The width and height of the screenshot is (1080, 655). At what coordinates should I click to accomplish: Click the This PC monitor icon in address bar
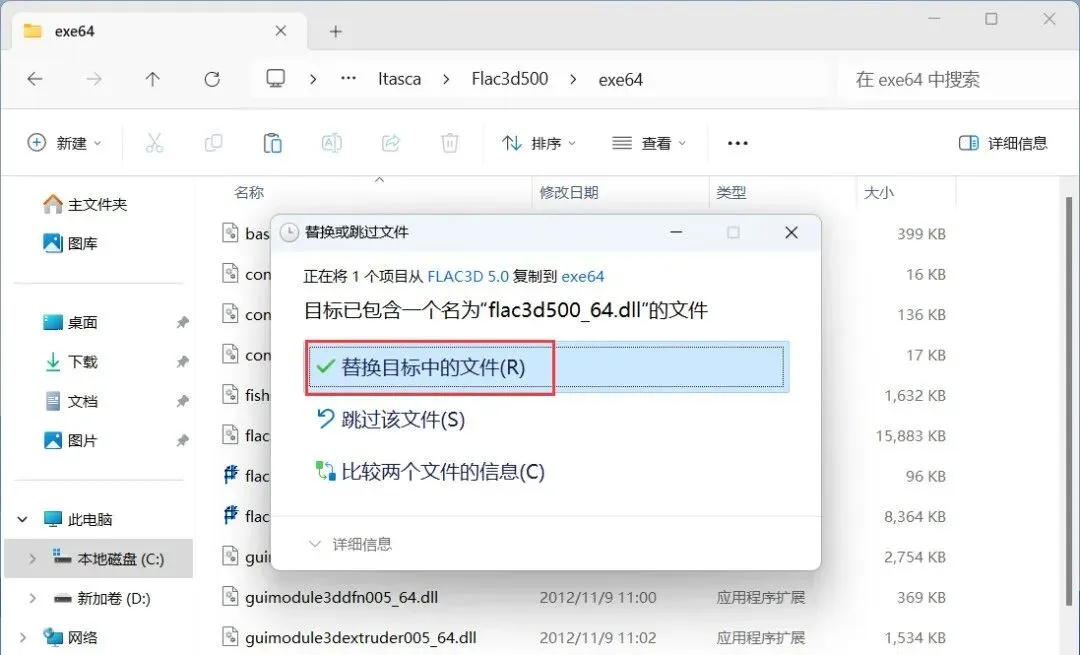(x=276, y=79)
